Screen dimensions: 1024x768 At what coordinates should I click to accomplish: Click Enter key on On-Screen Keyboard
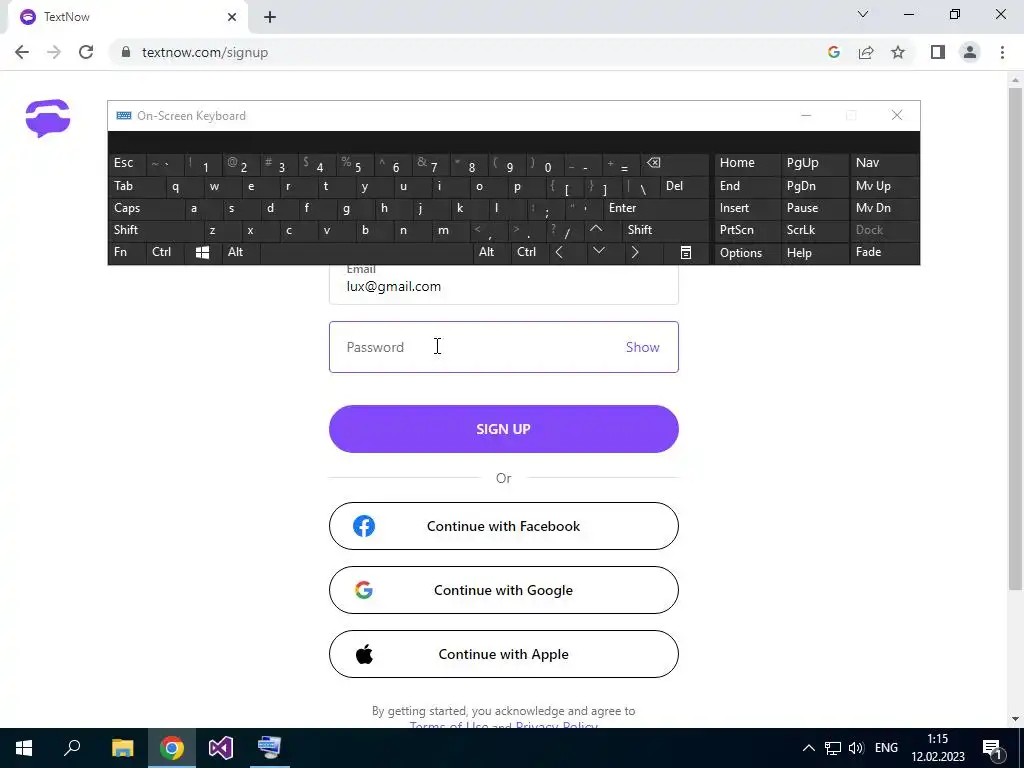[x=656, y=208]
